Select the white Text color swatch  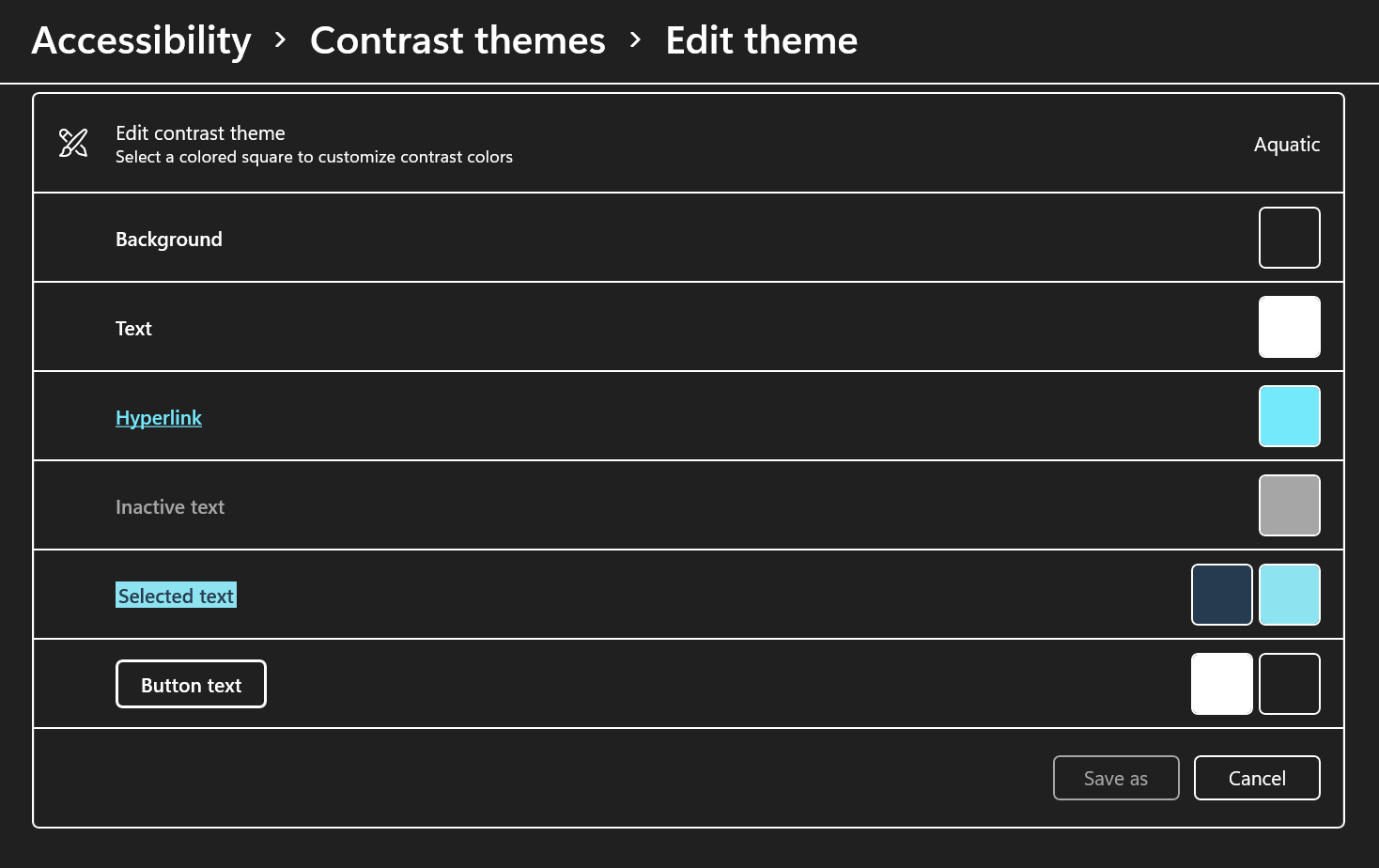pyautogui.click(x=1289, y=327)
